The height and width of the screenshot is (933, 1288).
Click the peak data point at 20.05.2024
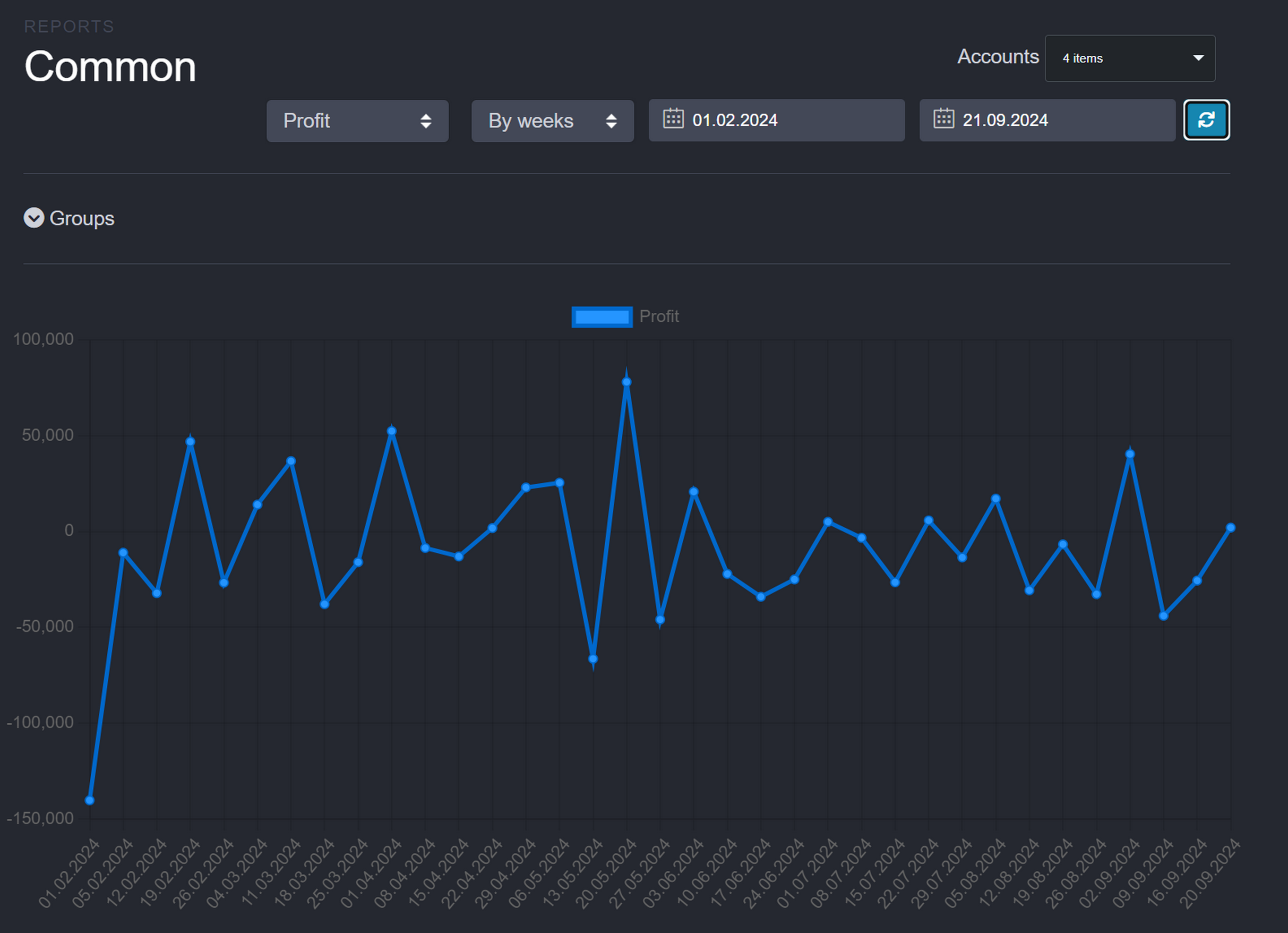point(626,382)
